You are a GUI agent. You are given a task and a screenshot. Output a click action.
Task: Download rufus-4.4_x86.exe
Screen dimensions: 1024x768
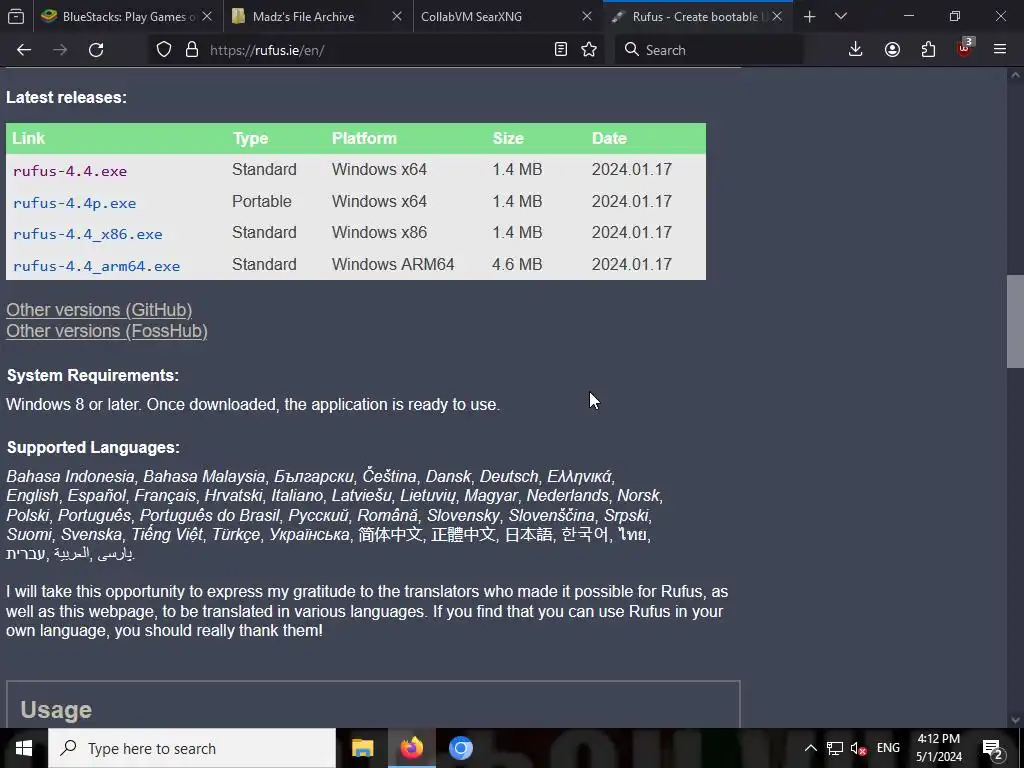88,234
